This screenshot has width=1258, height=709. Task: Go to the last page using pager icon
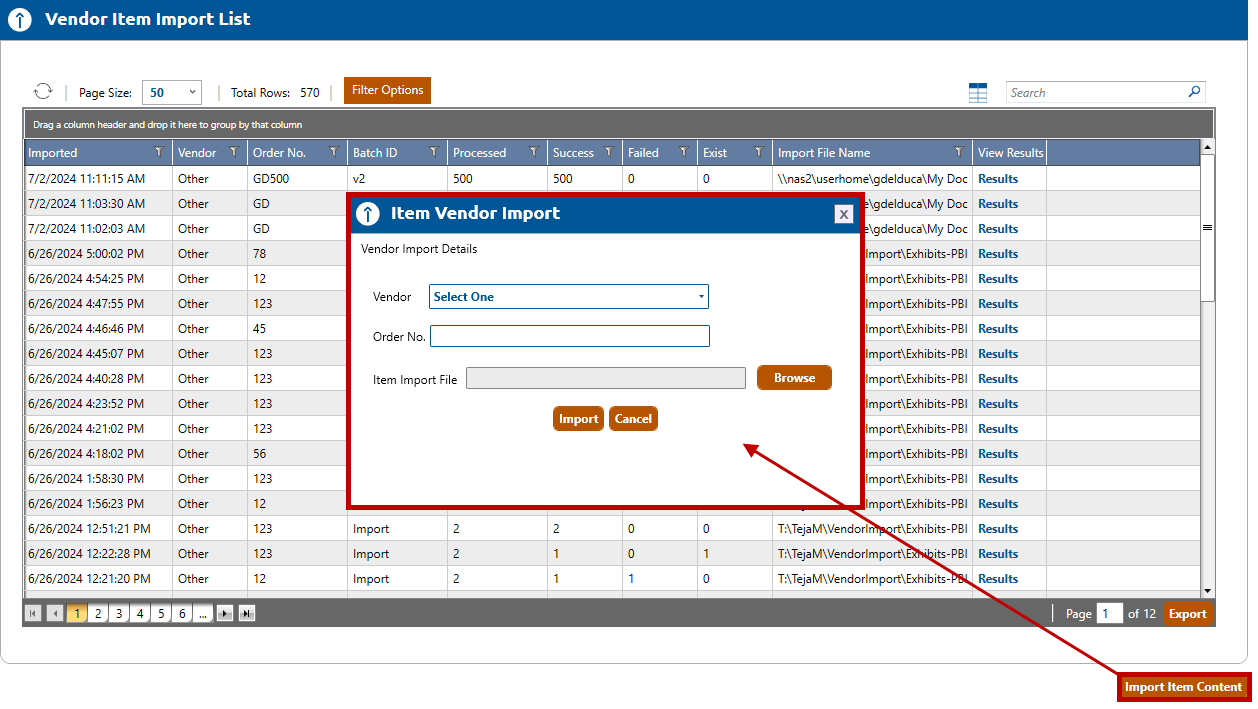click(x=247, y=614)
